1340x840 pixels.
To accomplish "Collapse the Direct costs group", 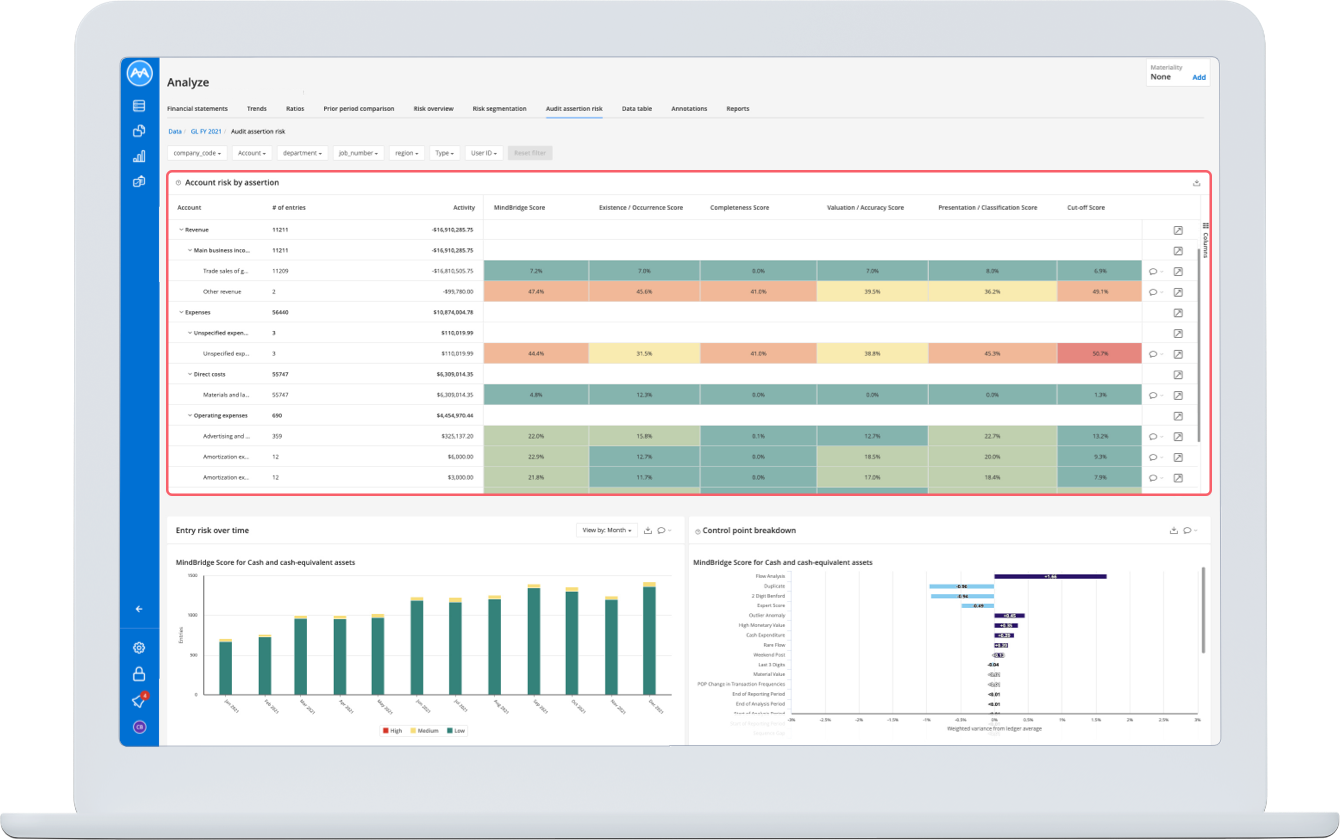I will [190, 374].
